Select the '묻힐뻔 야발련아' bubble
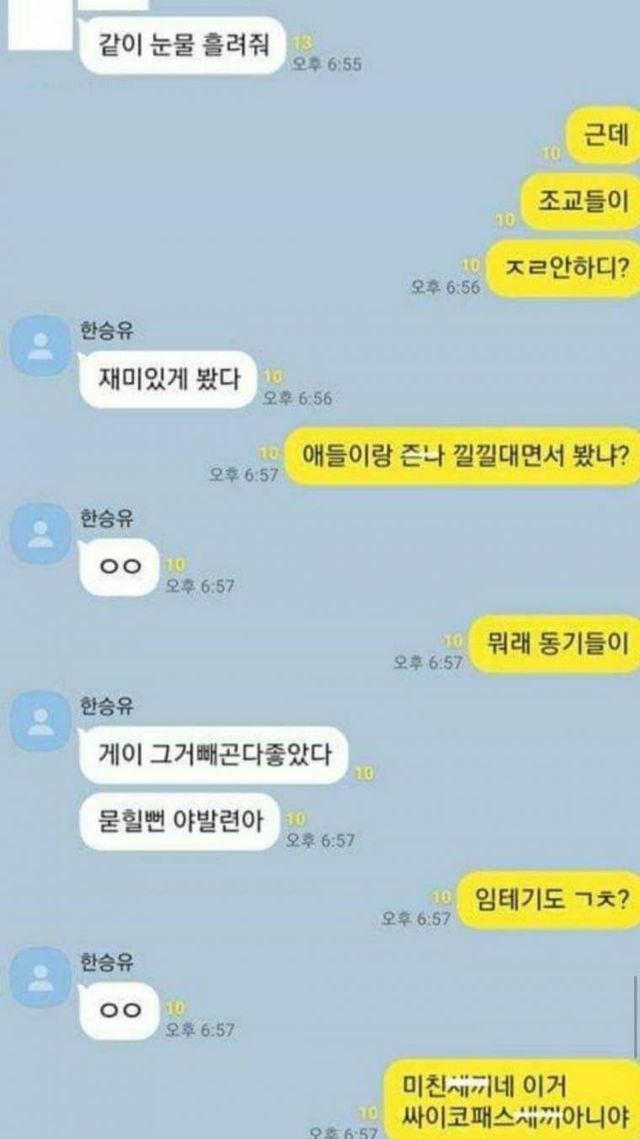Screen dimensions: 640x1139 point(180,822)
